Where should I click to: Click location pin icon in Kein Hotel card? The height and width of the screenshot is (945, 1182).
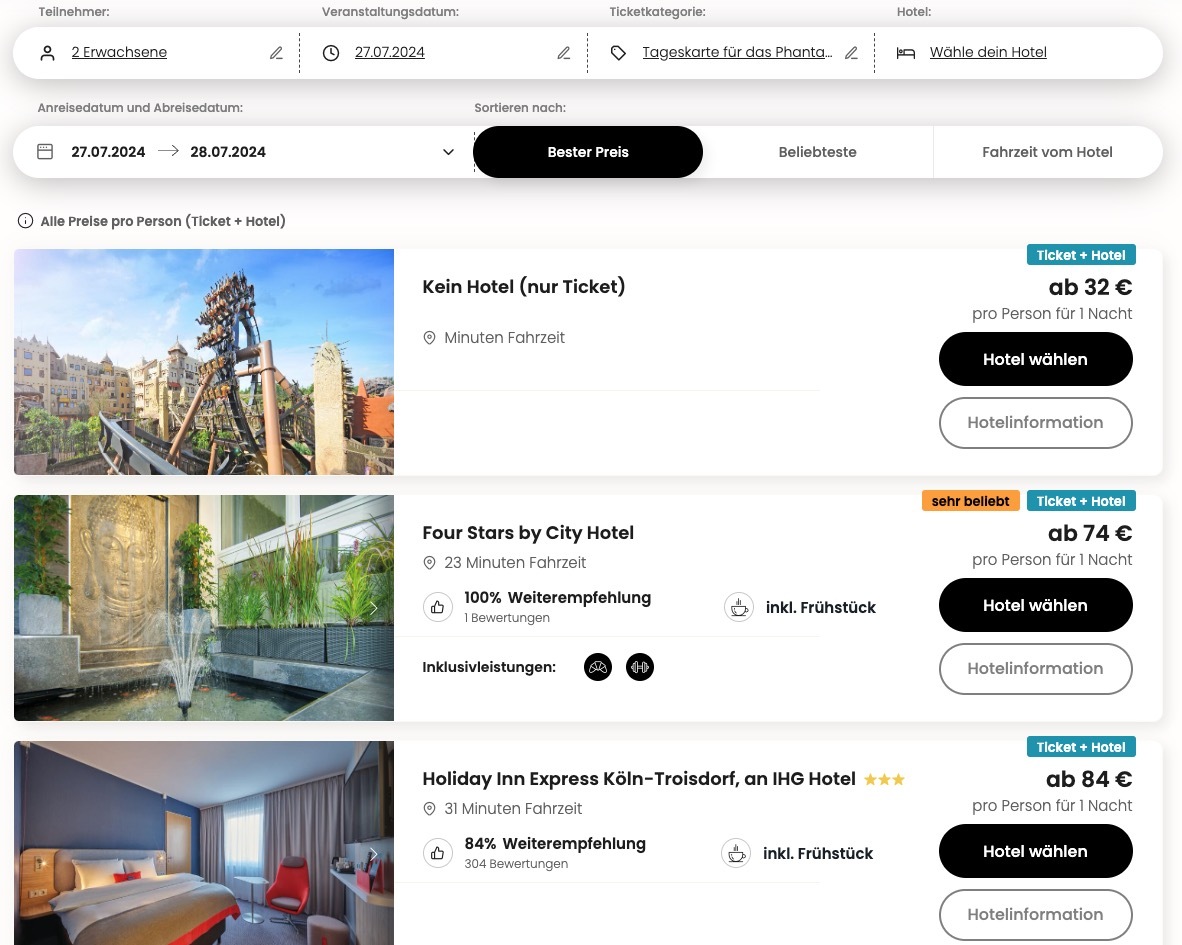[429, 338]
